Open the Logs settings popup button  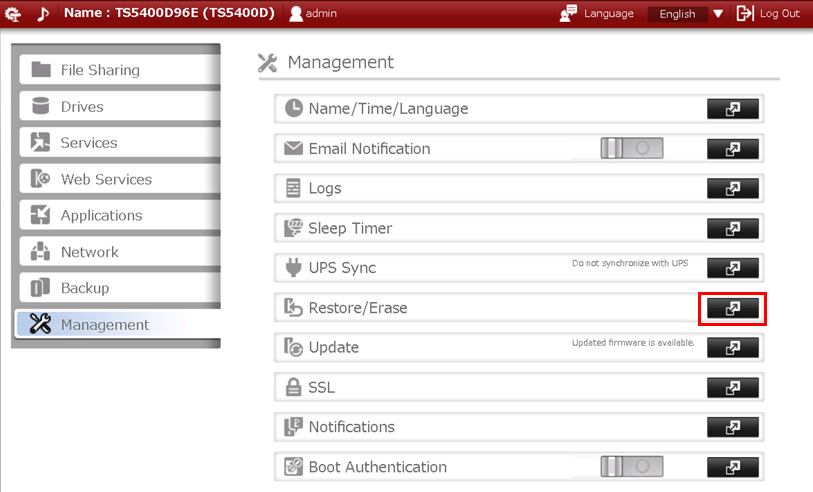[732, 188]
